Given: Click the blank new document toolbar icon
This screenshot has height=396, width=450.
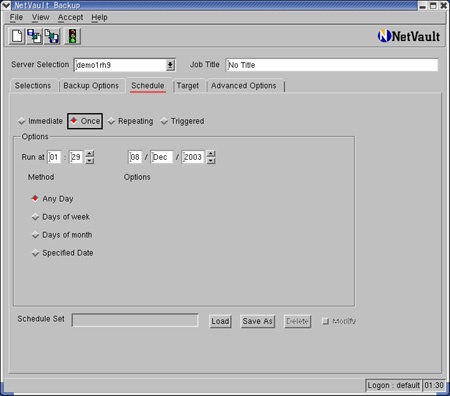Looking at the screenshot, I should 17,36.
